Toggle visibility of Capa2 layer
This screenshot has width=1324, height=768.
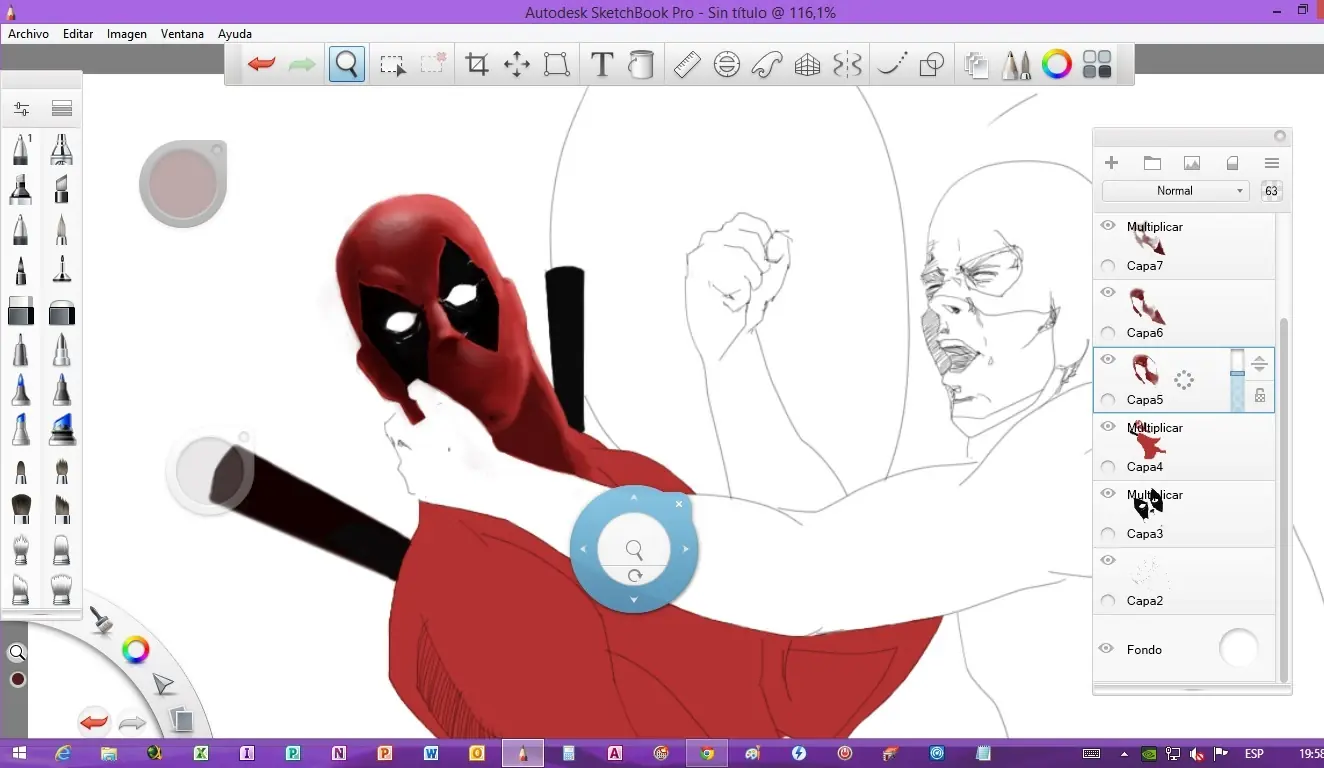pyautogui.click(x=1108, y=561)
